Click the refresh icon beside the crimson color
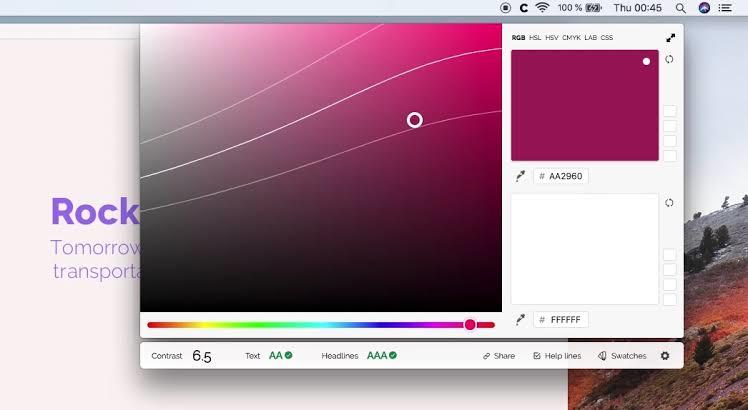 tap(669, 59)
